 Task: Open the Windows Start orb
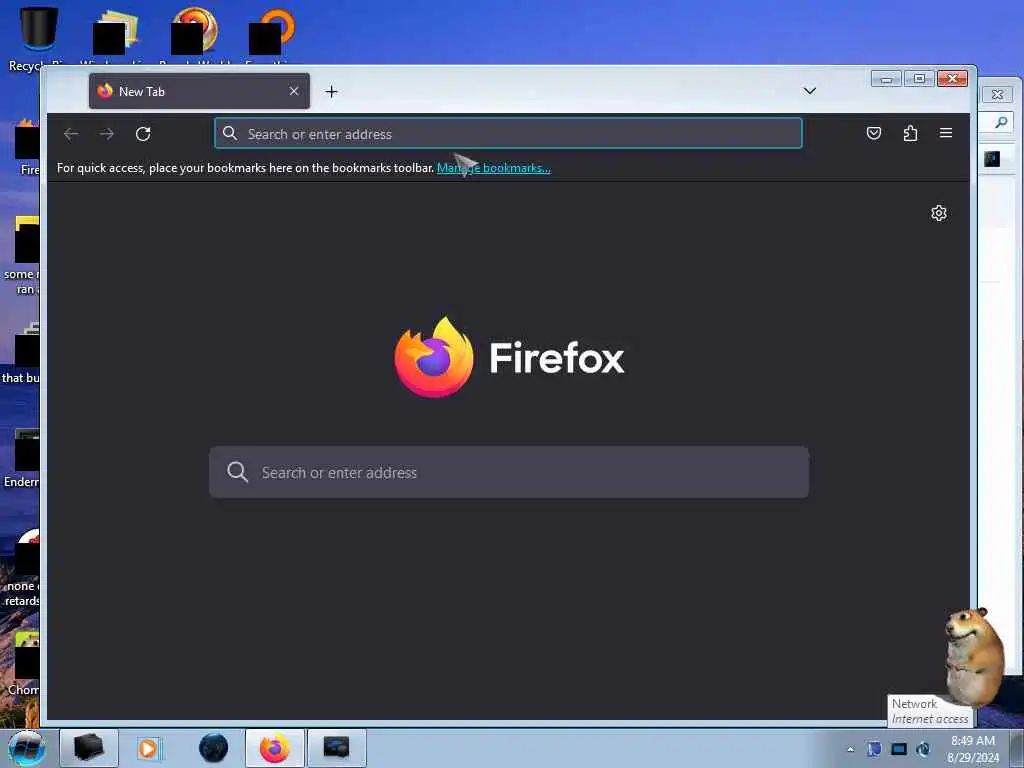click(26, 748)
